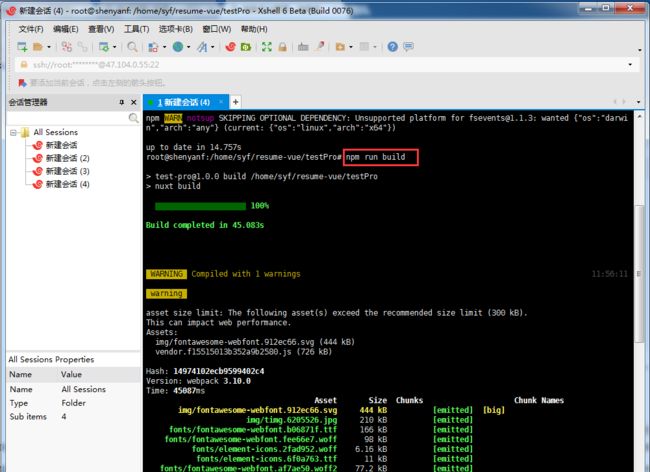Open the 窗口(W) menu
The image size is (650, 472).
[217, 29]
